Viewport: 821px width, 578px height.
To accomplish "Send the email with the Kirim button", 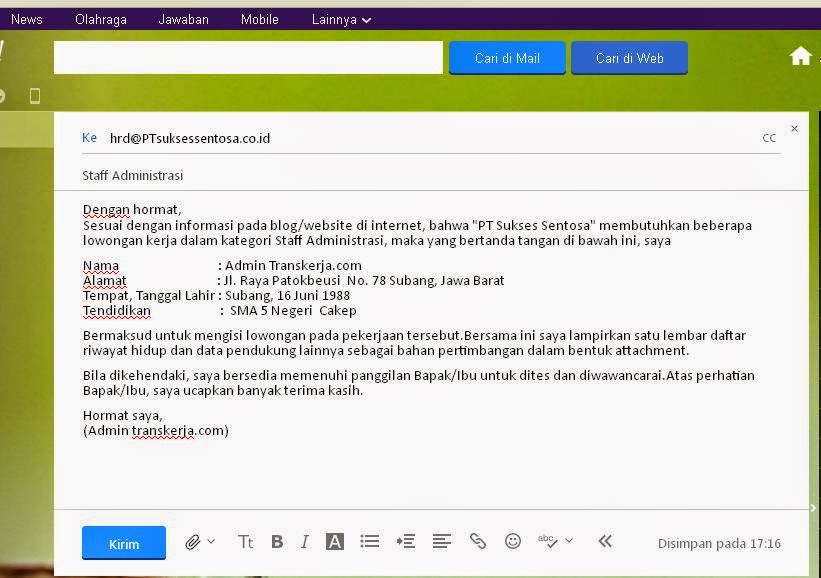I will pos(123,542).
